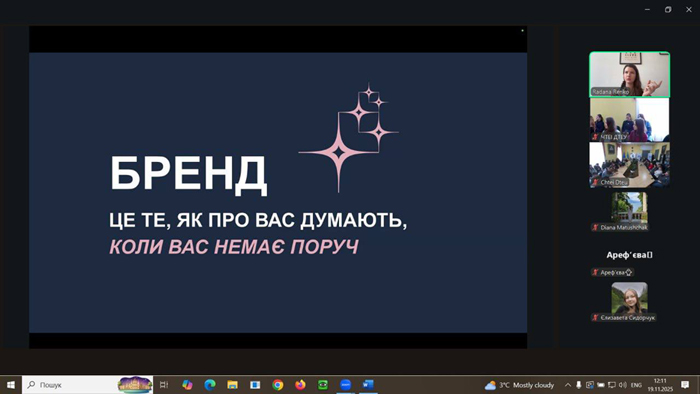Switch ENG keyboard language indicator
The height and width of the screenshot is (394, 700).
636,385
